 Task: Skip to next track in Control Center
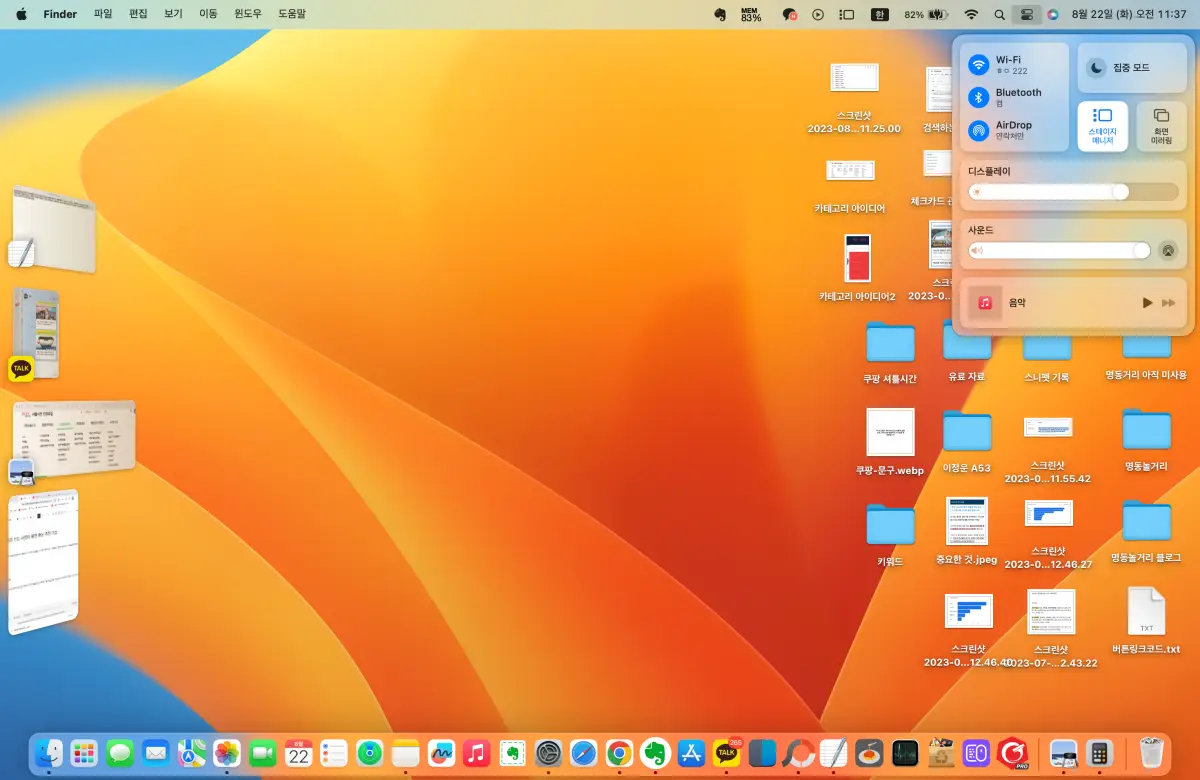(1168, 302)
